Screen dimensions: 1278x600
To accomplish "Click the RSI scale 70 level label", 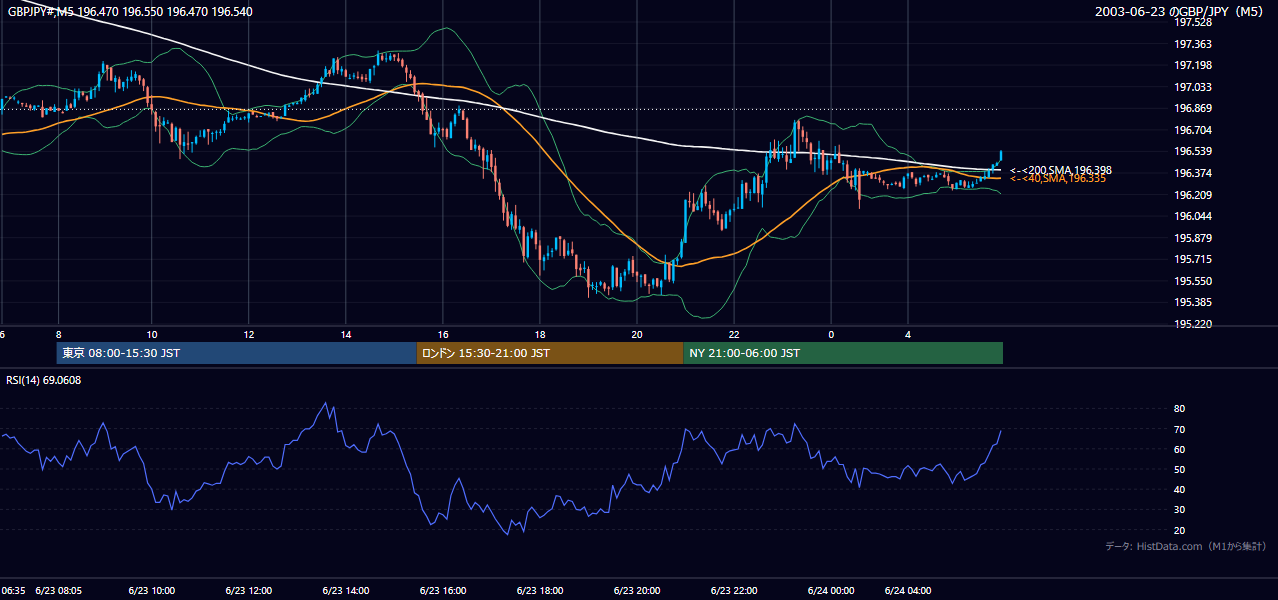I will (x=1179, y=429).
